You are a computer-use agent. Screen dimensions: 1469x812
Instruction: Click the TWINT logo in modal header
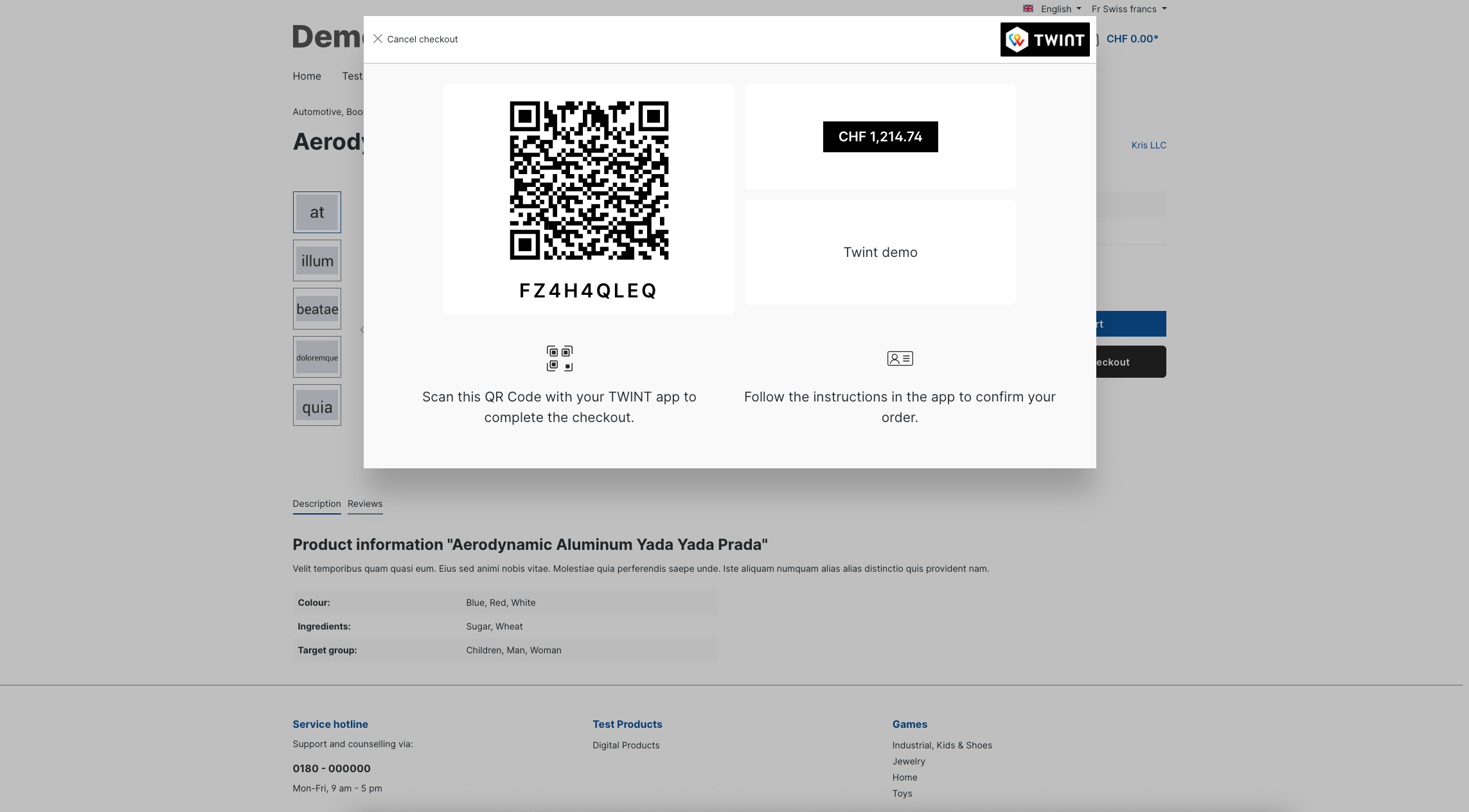[1045, 39]
